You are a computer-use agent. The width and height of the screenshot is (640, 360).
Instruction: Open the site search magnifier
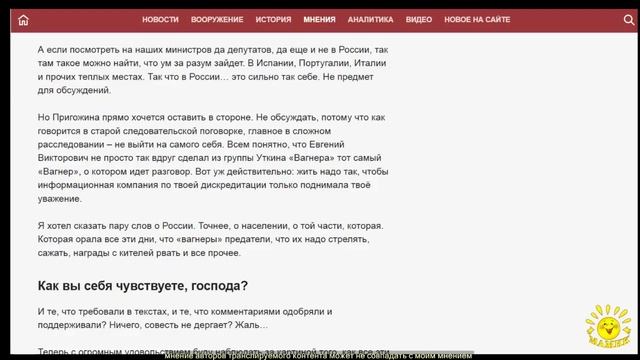[x=629, y=20]
